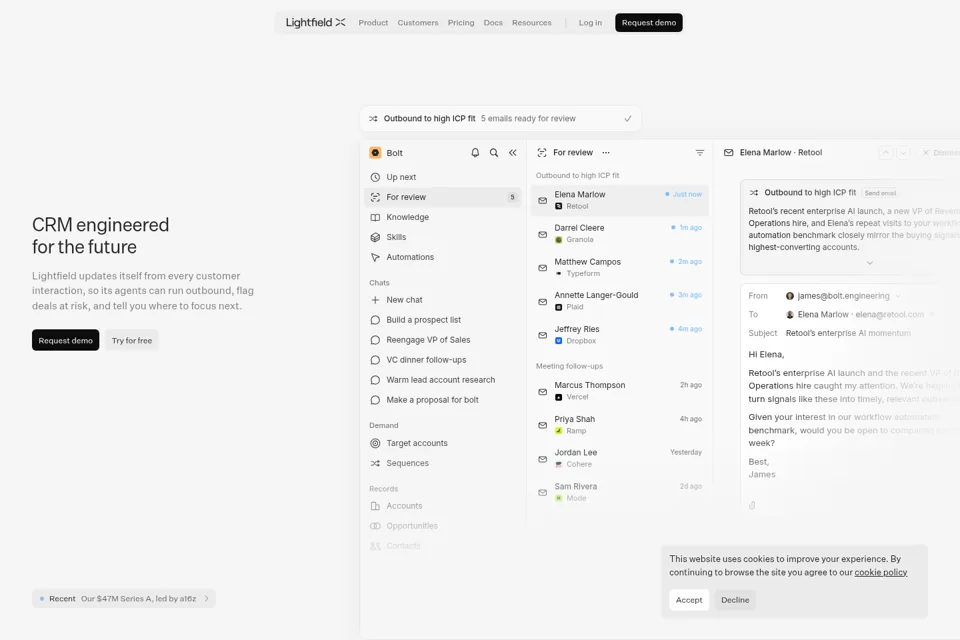Click Try for free
This screenshot has height=640, width=960.
click(x=132, y=341)
